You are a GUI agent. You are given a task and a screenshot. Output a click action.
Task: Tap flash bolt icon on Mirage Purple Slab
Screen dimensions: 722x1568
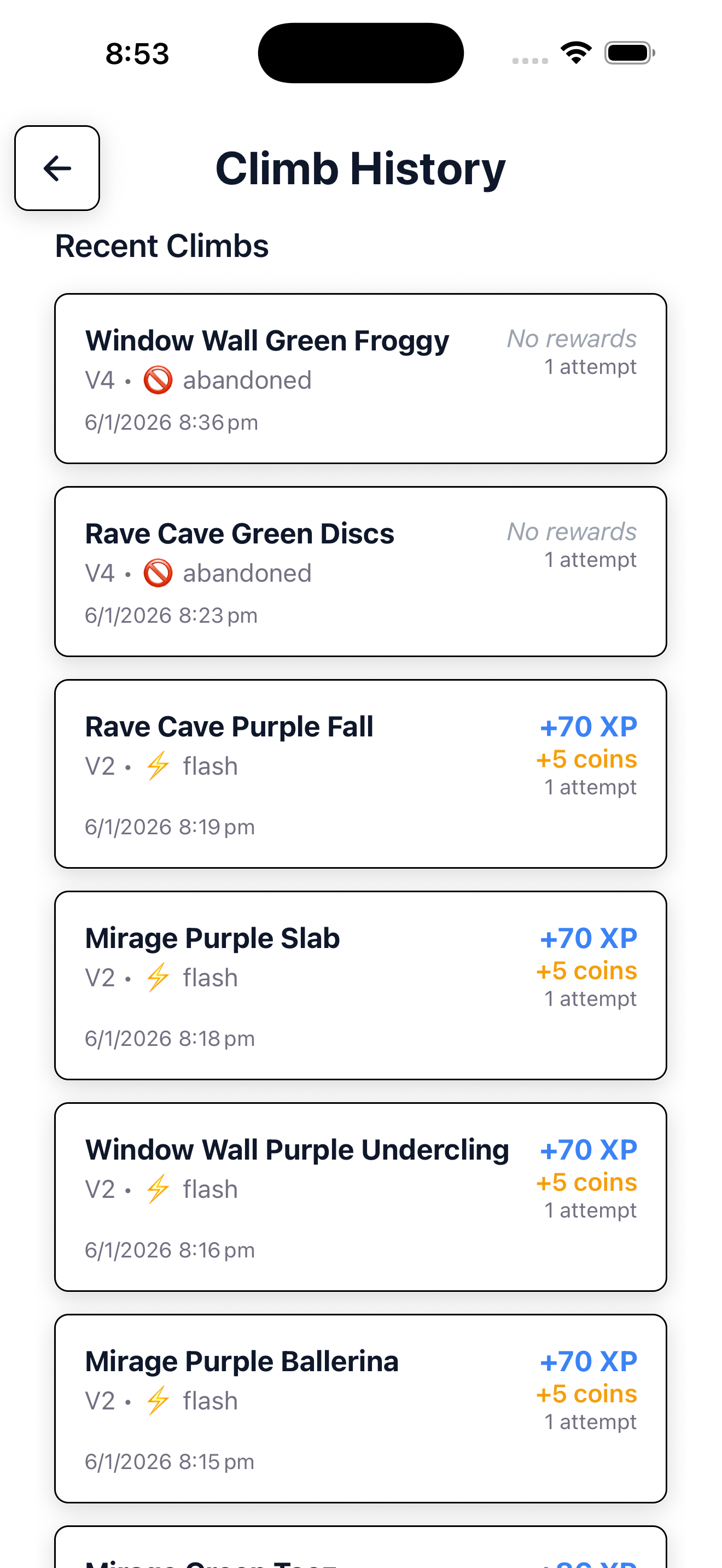pos(158,978)
